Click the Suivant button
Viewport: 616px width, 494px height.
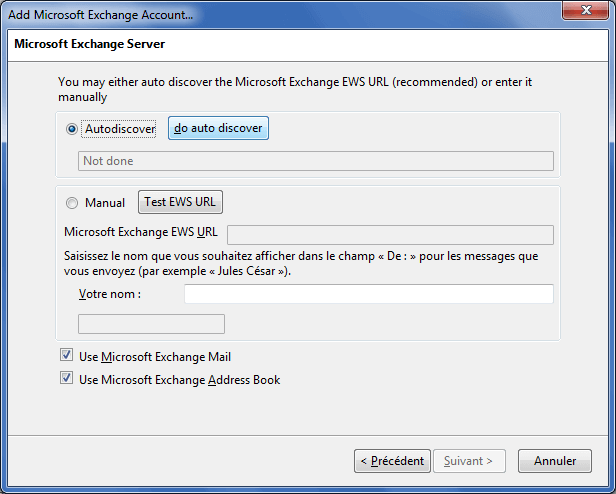click(x=469, y=461)
